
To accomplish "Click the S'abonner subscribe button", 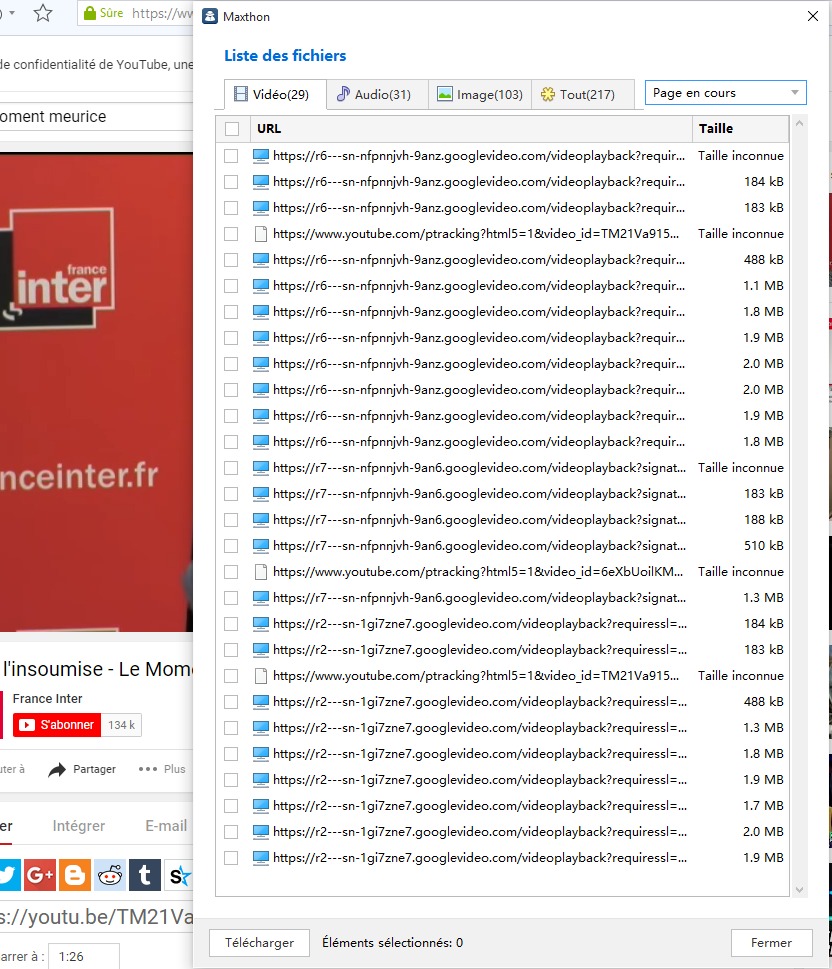I will click(x=57, y=725).
